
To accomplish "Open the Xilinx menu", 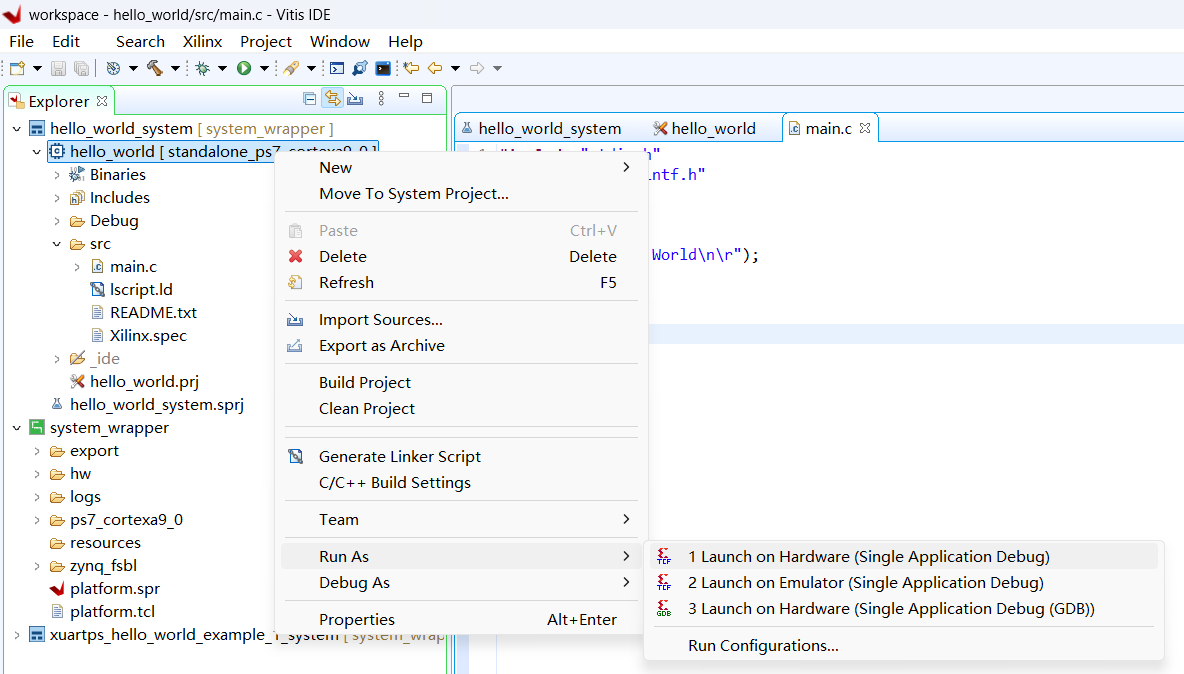I will pos(202,42).
